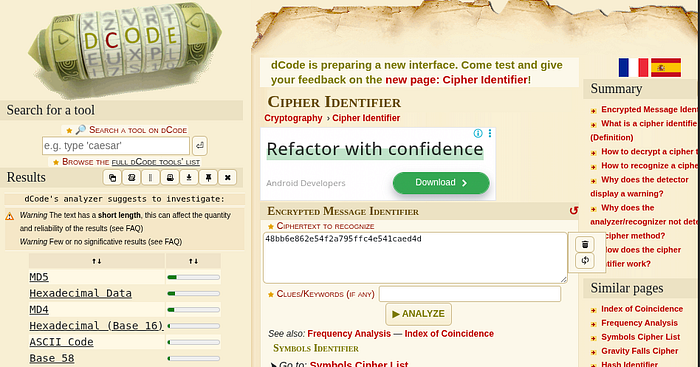Open the Cryptography breadcrumb link
The width and height of the screenshot is (700, 367).
pyautogui.click(x=293, y=118)
